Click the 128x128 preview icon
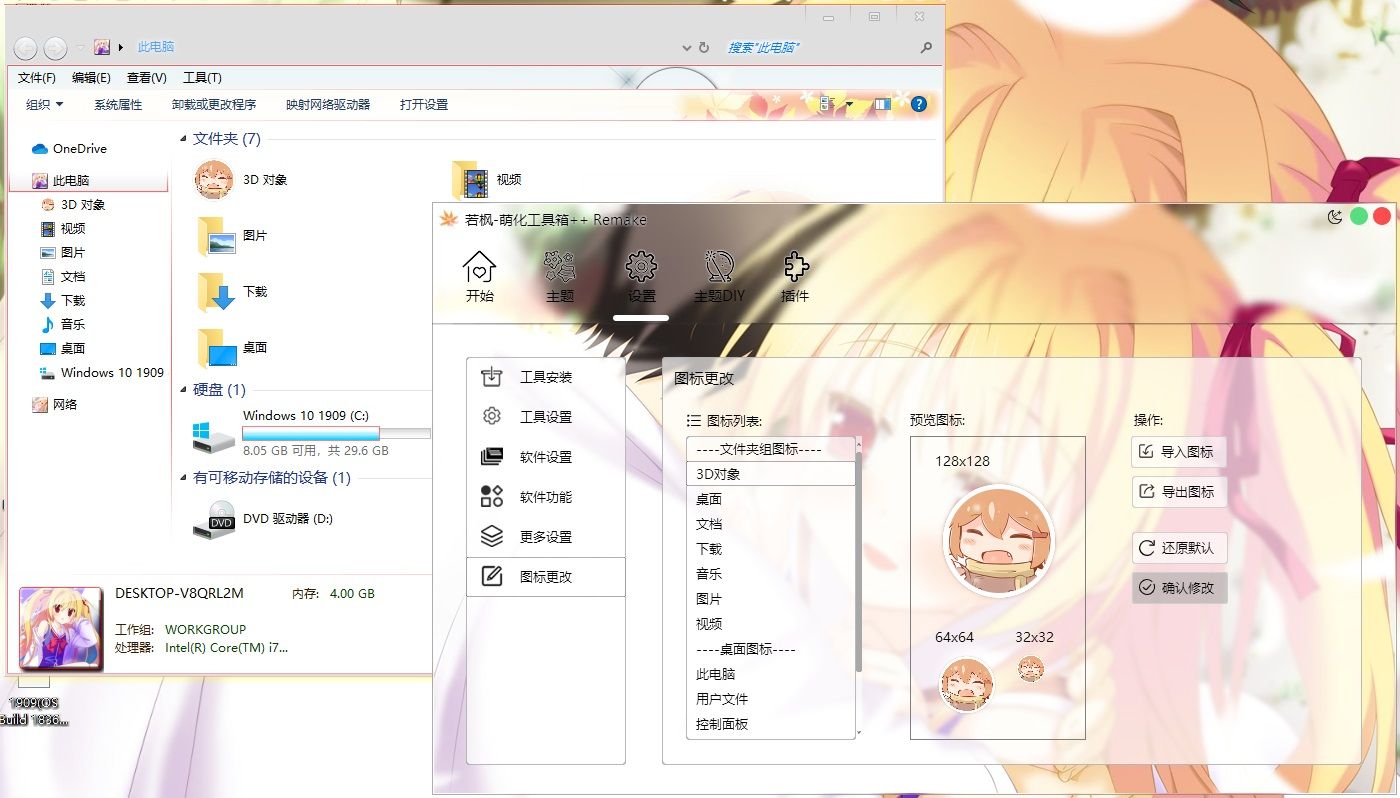1400x798 pixels. (x=998, y=540)
